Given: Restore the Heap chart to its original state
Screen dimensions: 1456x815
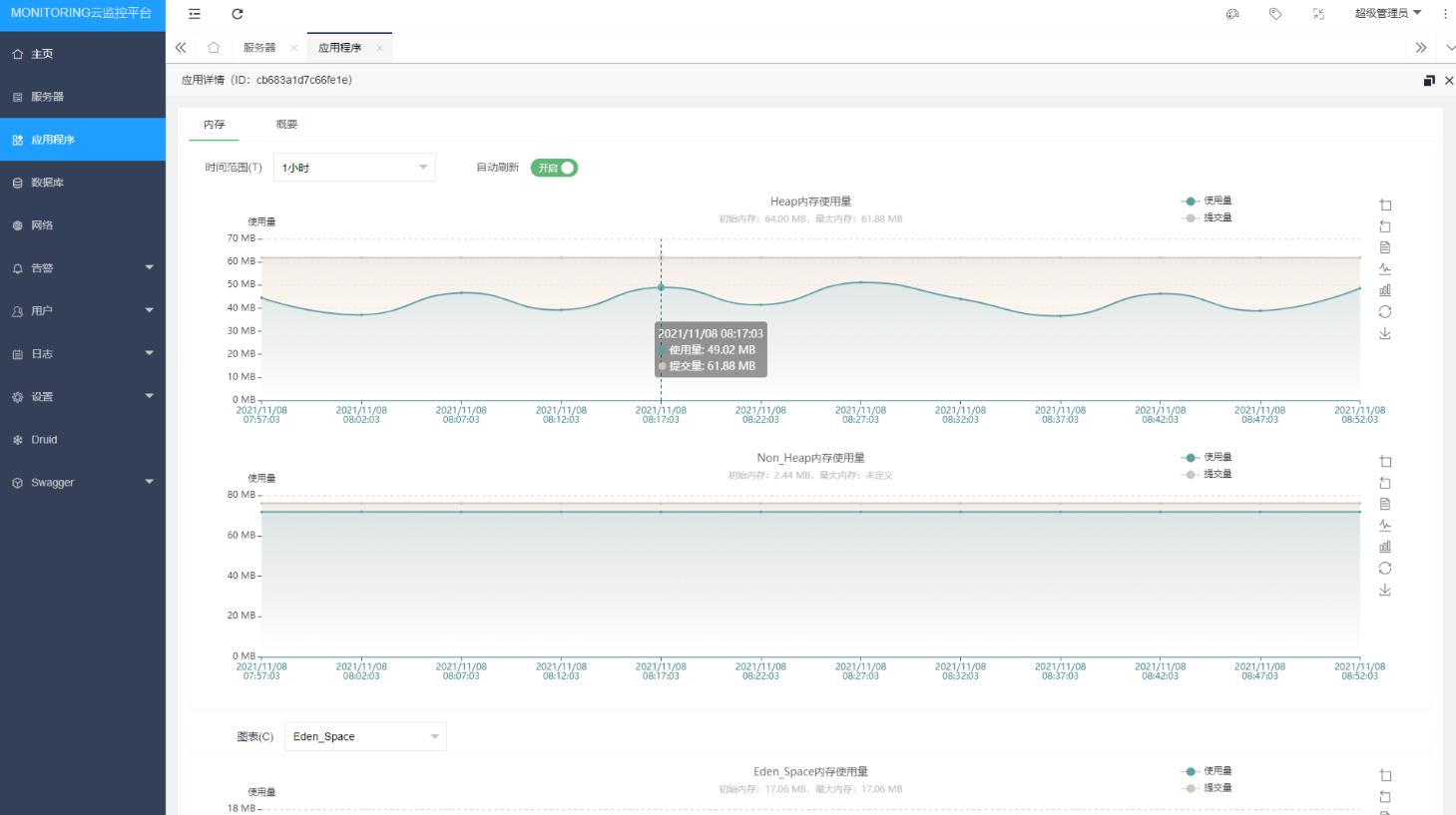Looking at the screenshot, I should click(1385, 312).
